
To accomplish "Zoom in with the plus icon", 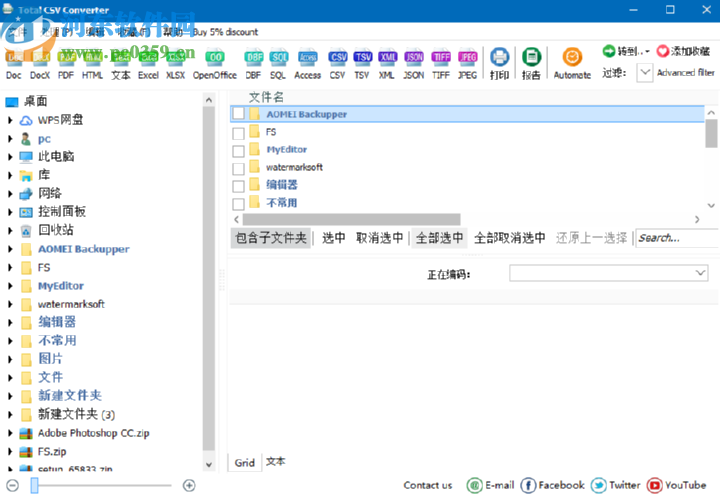I will [189, 485].
